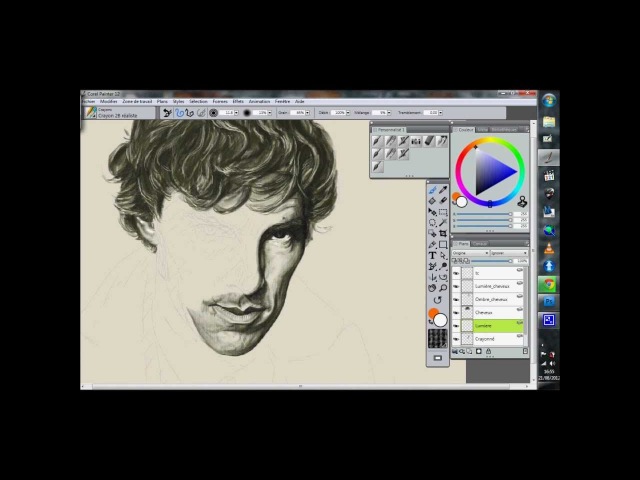Switch to the Couleur tab

pos(466,130)
